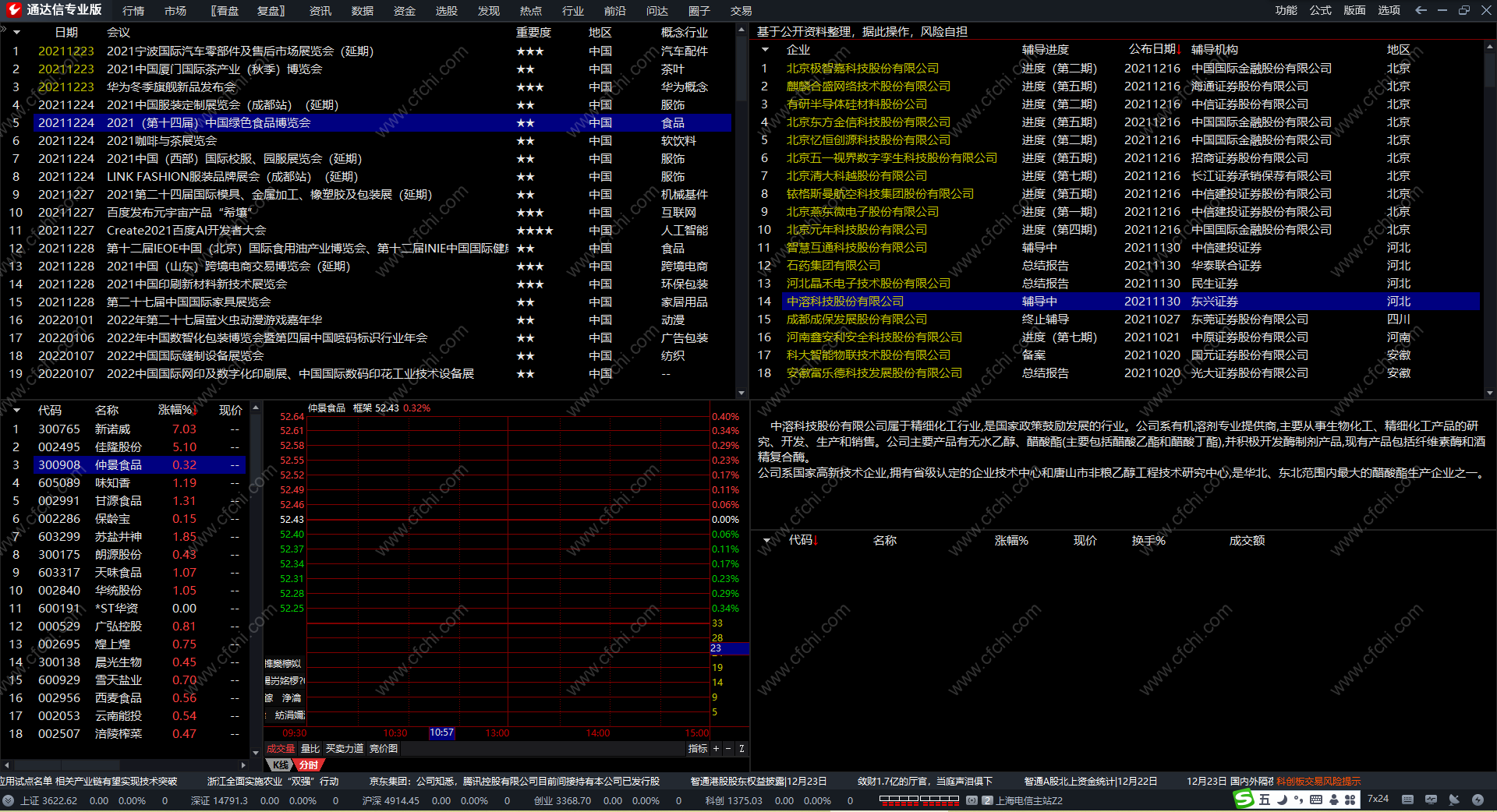Open the 选股 menu
Screen dimensions: 1497x812
pos(447,11)
